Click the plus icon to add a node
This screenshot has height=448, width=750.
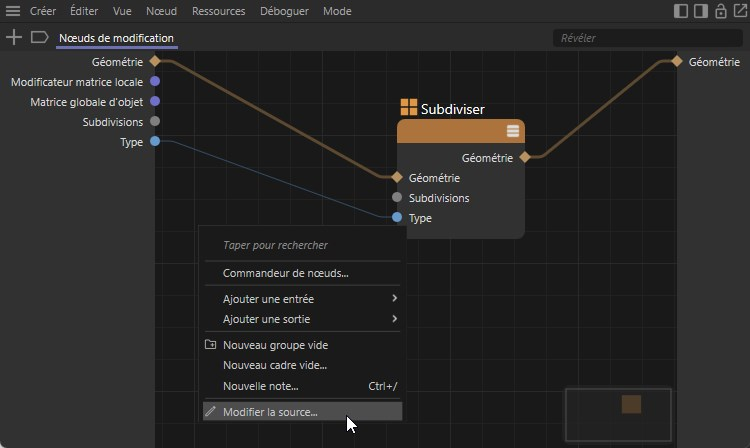(x=14, y=37)
